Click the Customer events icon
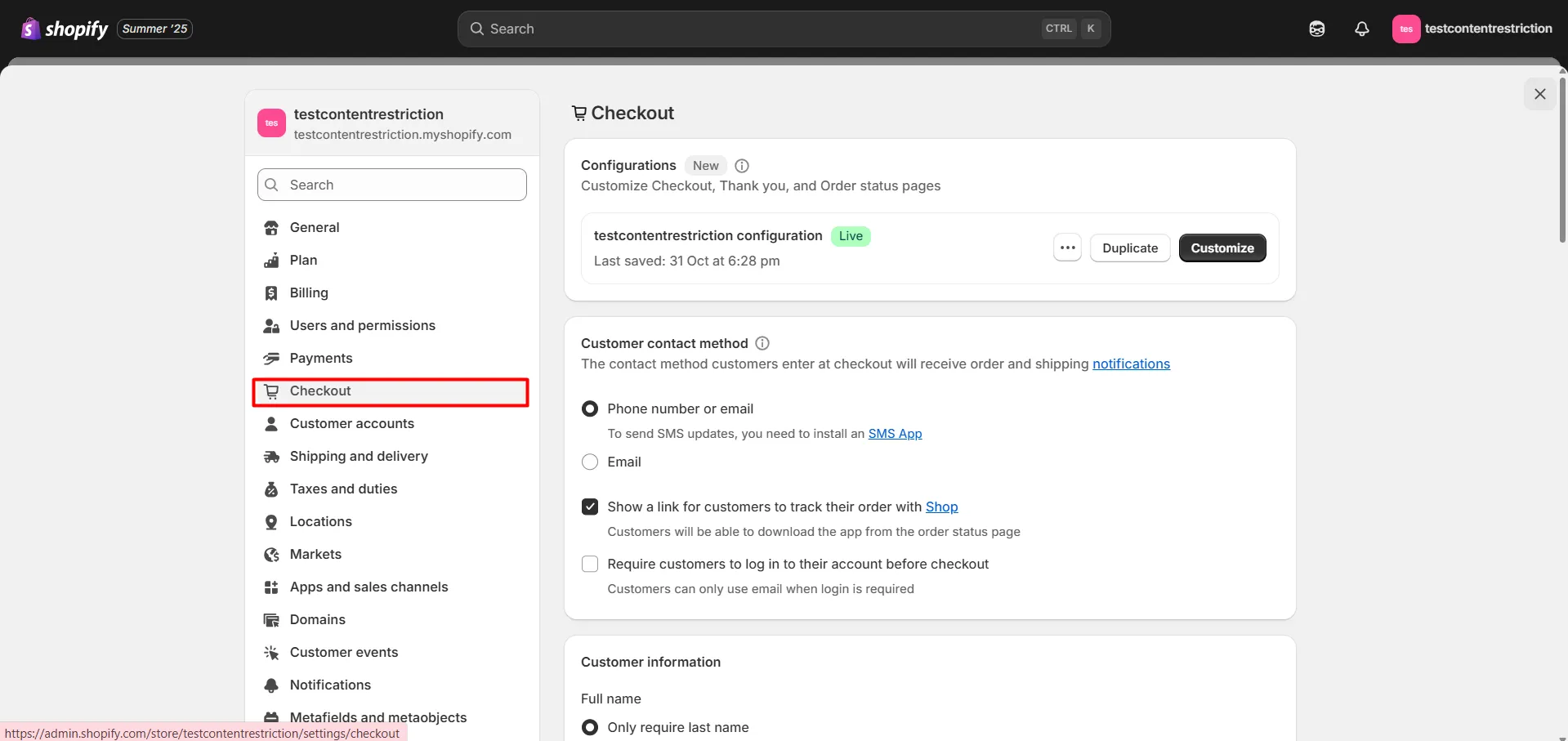Viewport: 1568px width, 741px height. pyautogui.click(x=271, y=653)
